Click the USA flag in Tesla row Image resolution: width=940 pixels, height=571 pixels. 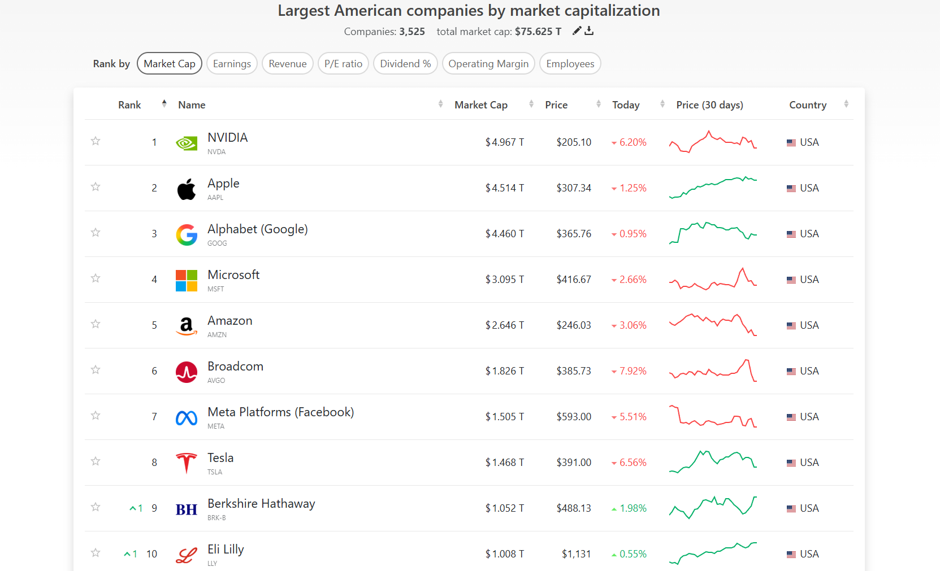(x=791, y=463)
